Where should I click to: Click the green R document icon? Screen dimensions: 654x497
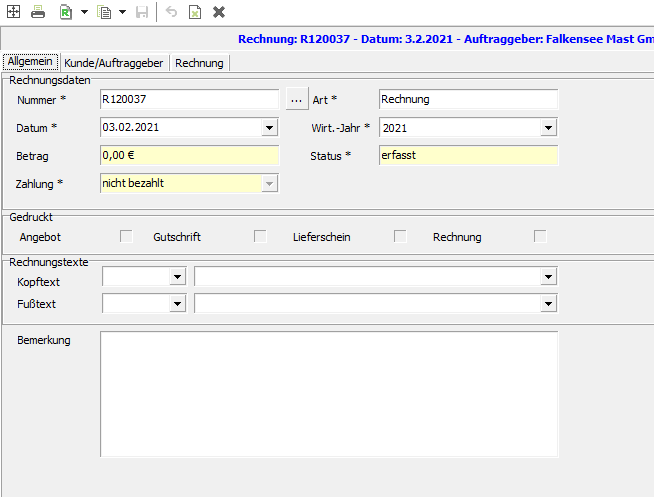pyautogui.click(x=66, y=12)
